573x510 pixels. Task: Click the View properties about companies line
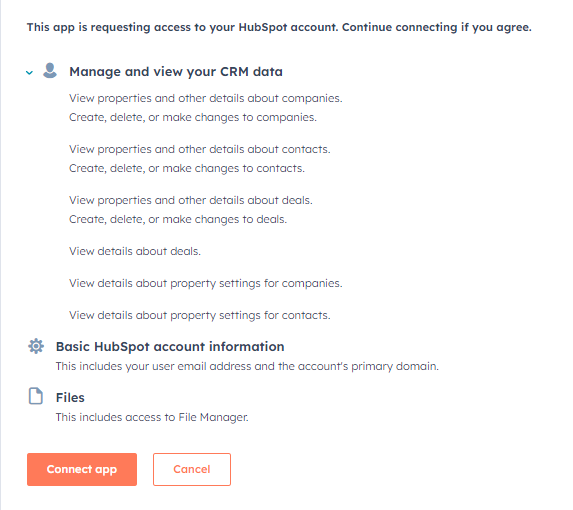[206, 98]
